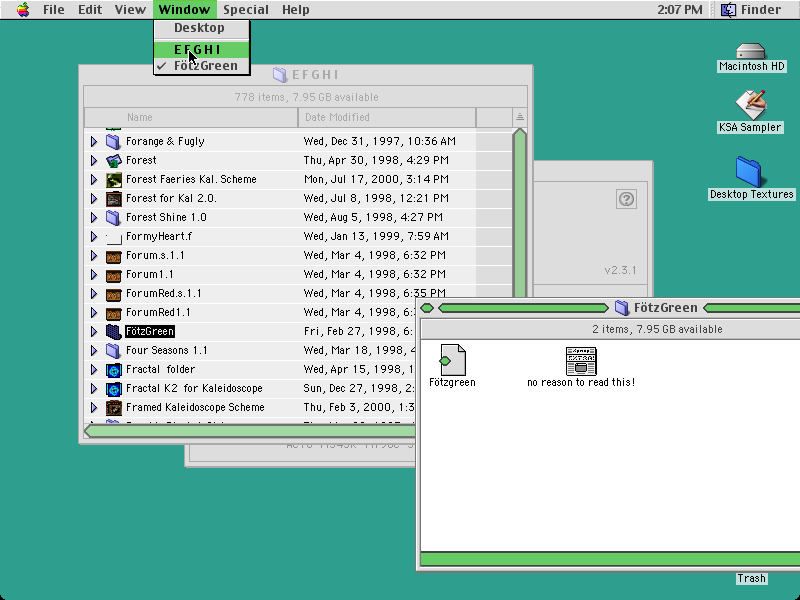The width and height of the screenshot is (800, 600).
Task: Click the Forange & Fugly folder icon
Action: coord(113,141)
